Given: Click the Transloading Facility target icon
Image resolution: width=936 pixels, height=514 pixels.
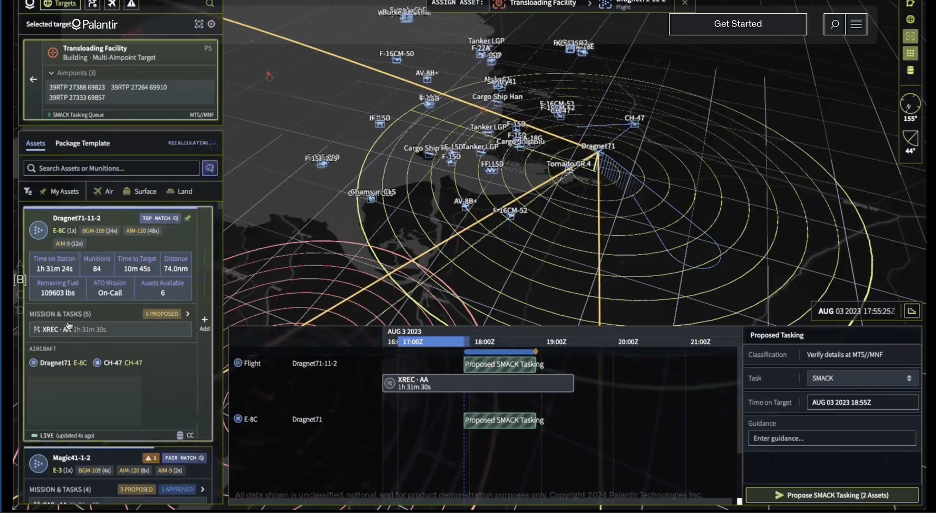Looking at the screenshot, I should 53,53.
